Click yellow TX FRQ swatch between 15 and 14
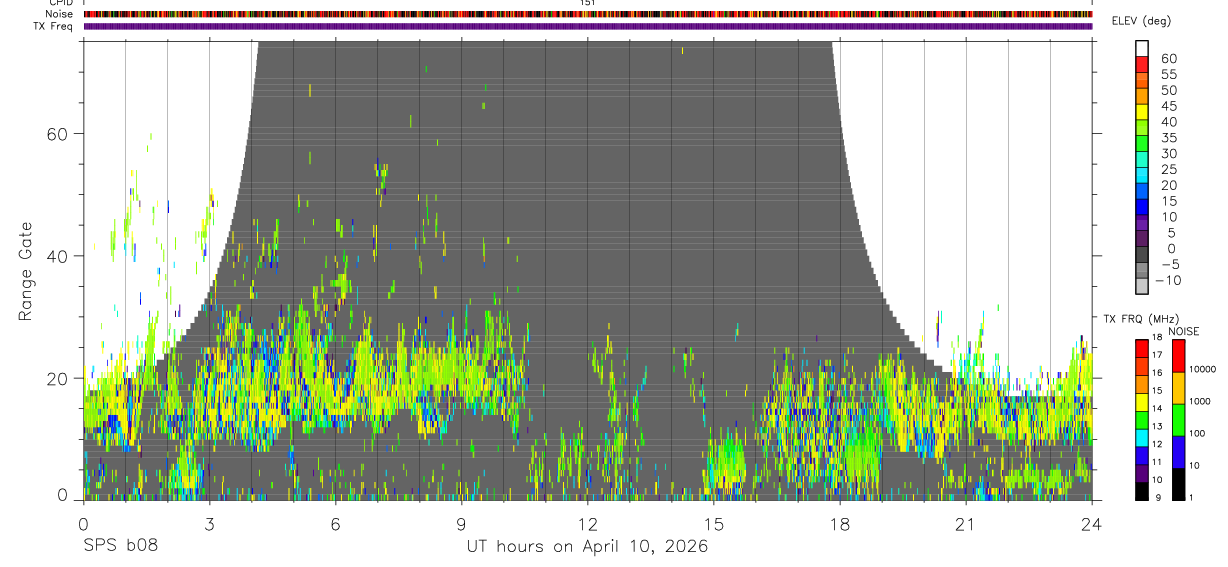Image resolution: width=1228 pixels, height=567 pixels. click(x=1142, y=401)
